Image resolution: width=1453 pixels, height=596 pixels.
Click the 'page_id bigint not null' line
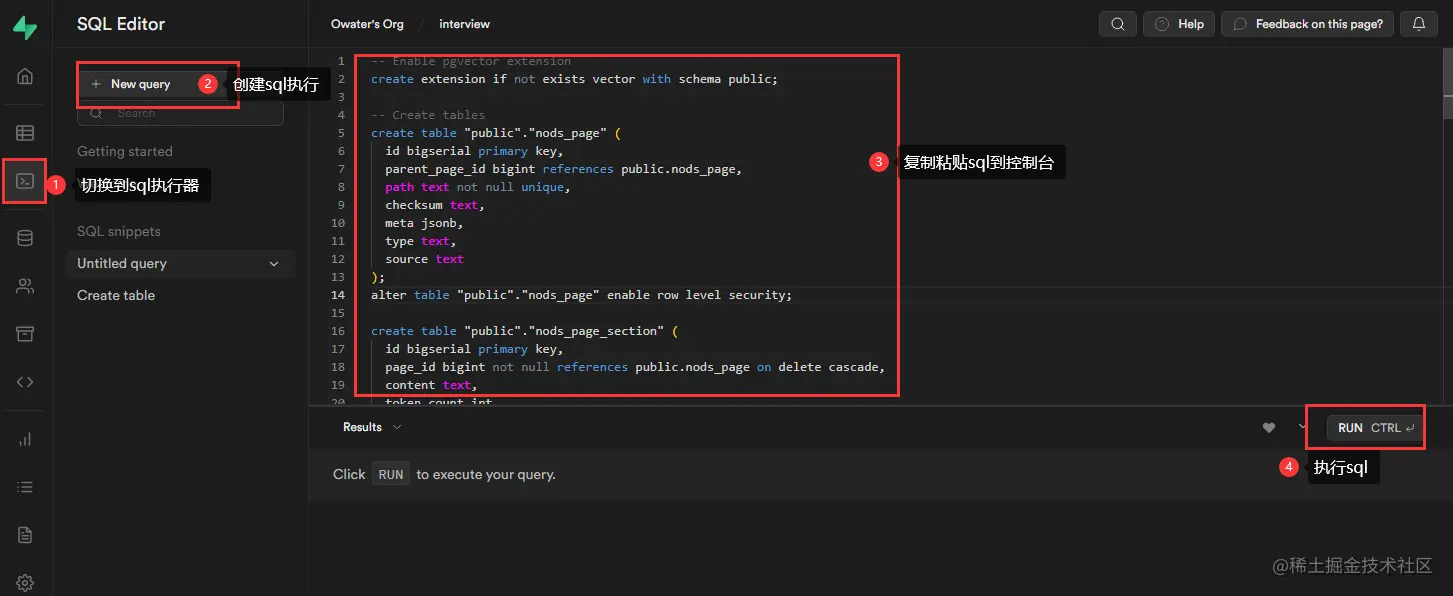[x=635, y=367]
